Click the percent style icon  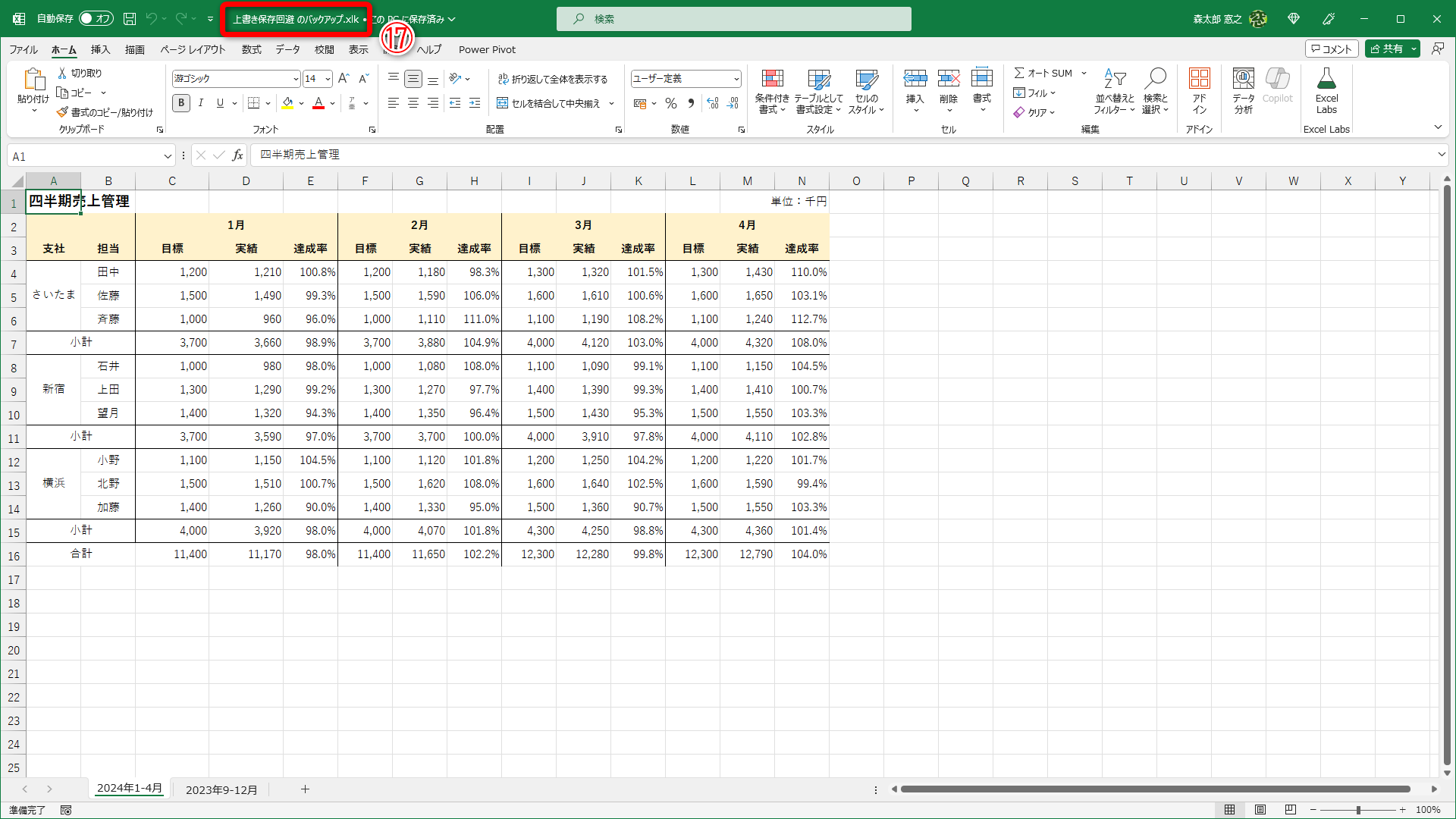670,103
